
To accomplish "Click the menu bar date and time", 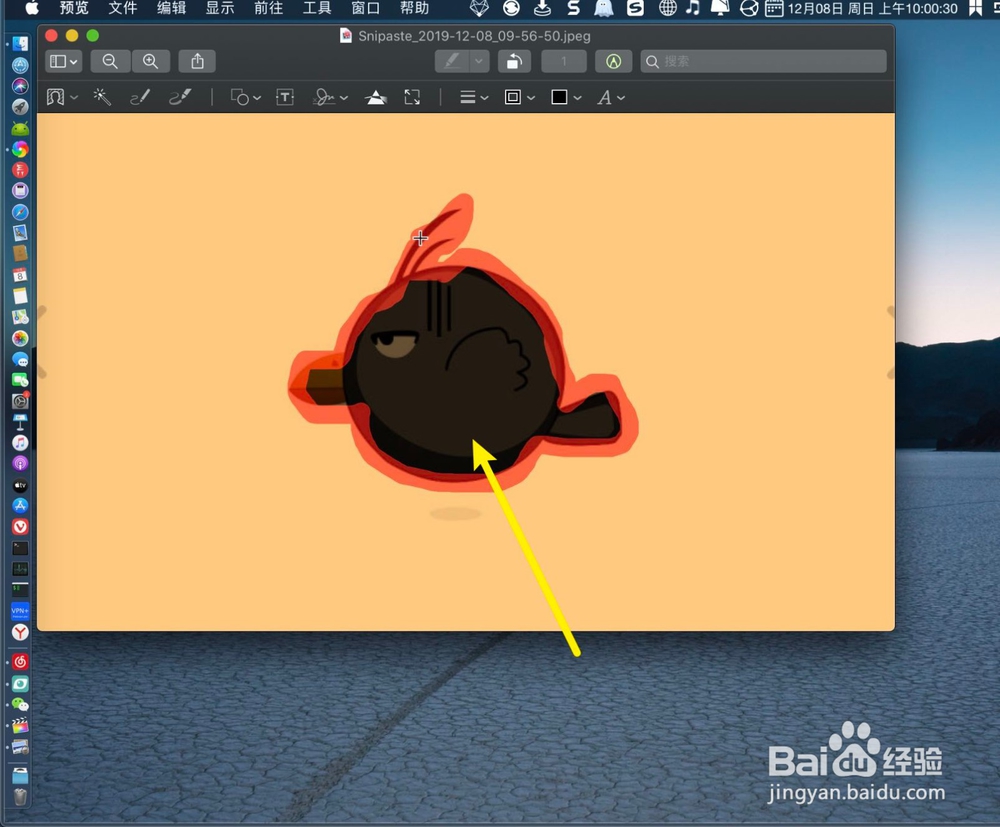I will click(872, 8).
